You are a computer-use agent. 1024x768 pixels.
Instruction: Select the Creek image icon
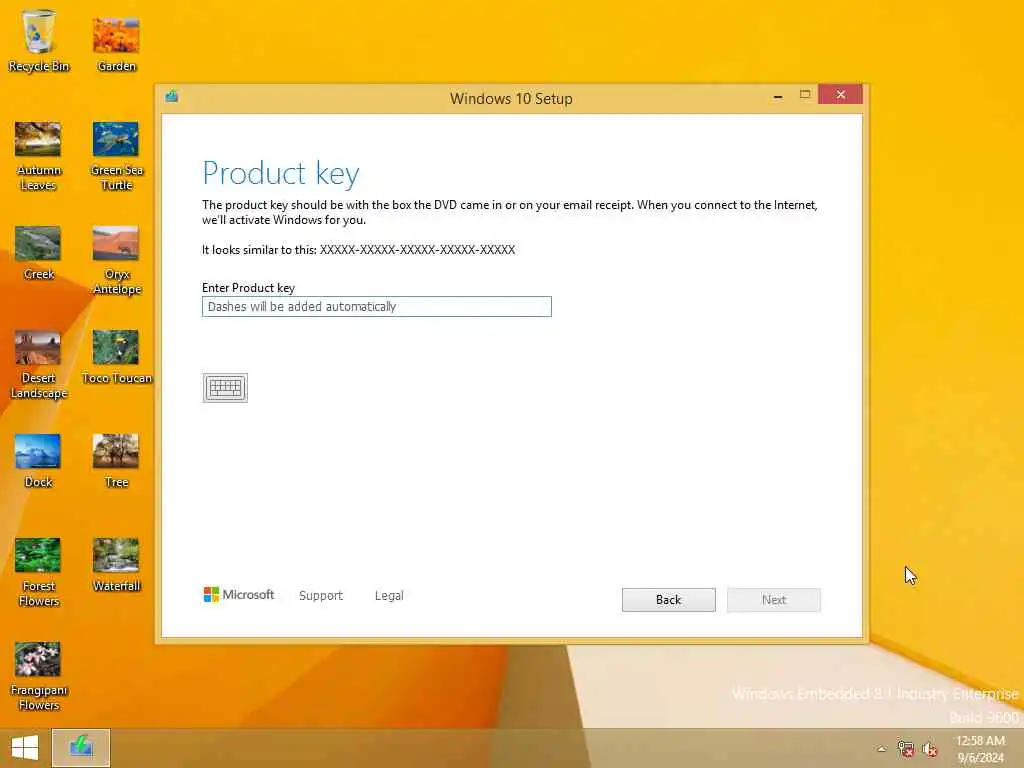pyautogui.click(x=39, y=253)
